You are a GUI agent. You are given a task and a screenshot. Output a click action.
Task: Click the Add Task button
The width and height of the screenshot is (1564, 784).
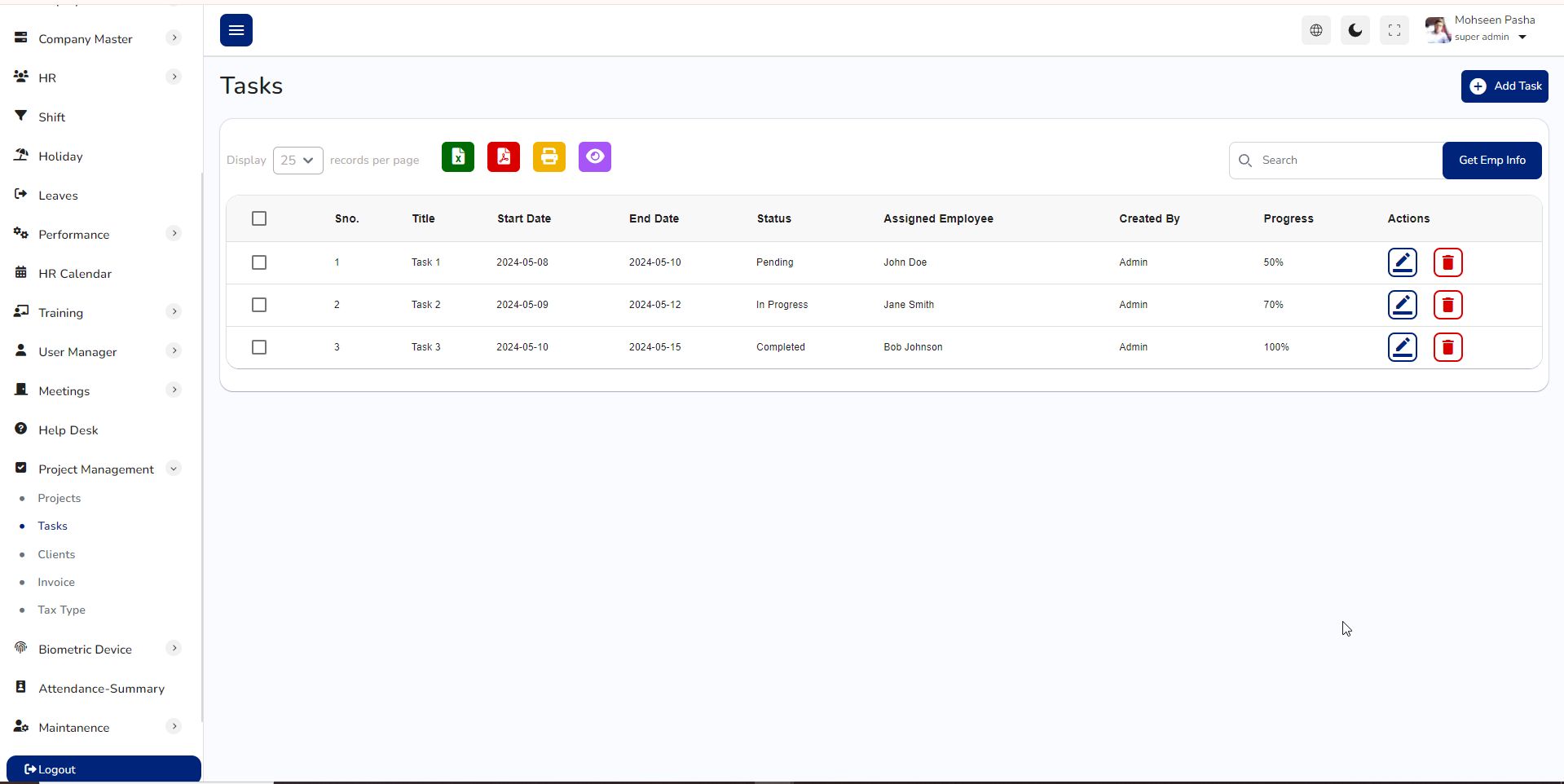tap(1504, 86)
